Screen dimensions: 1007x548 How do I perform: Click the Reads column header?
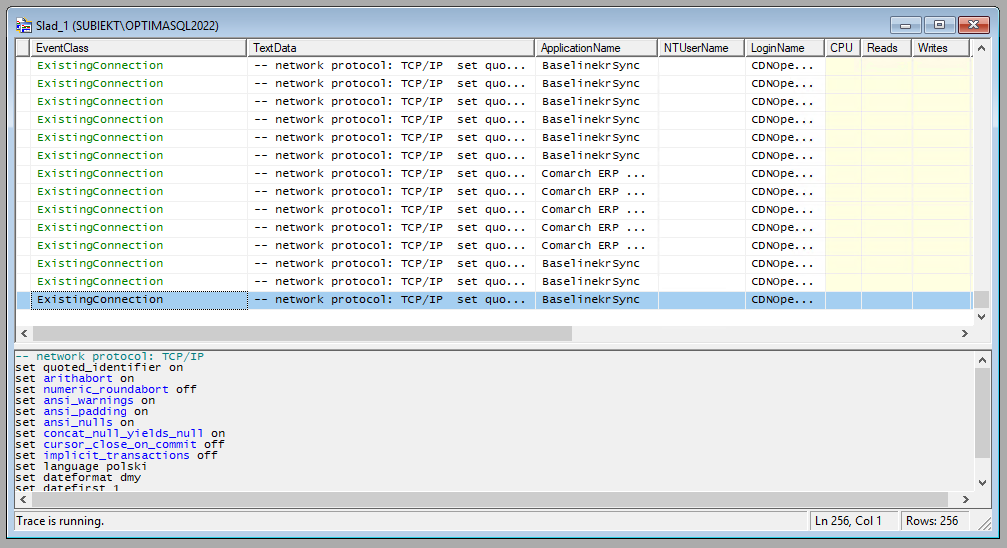click(886, 48)
